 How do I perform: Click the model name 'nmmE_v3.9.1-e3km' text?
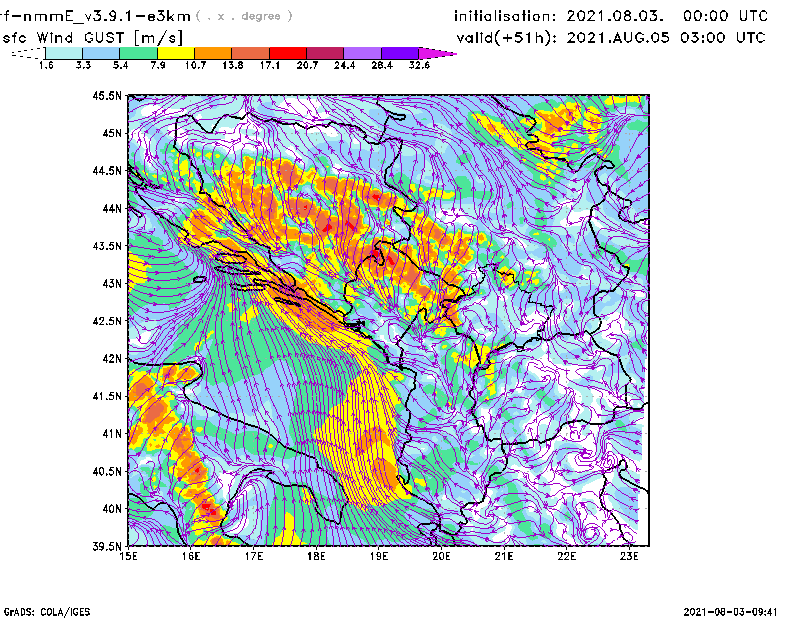(107, 16)
